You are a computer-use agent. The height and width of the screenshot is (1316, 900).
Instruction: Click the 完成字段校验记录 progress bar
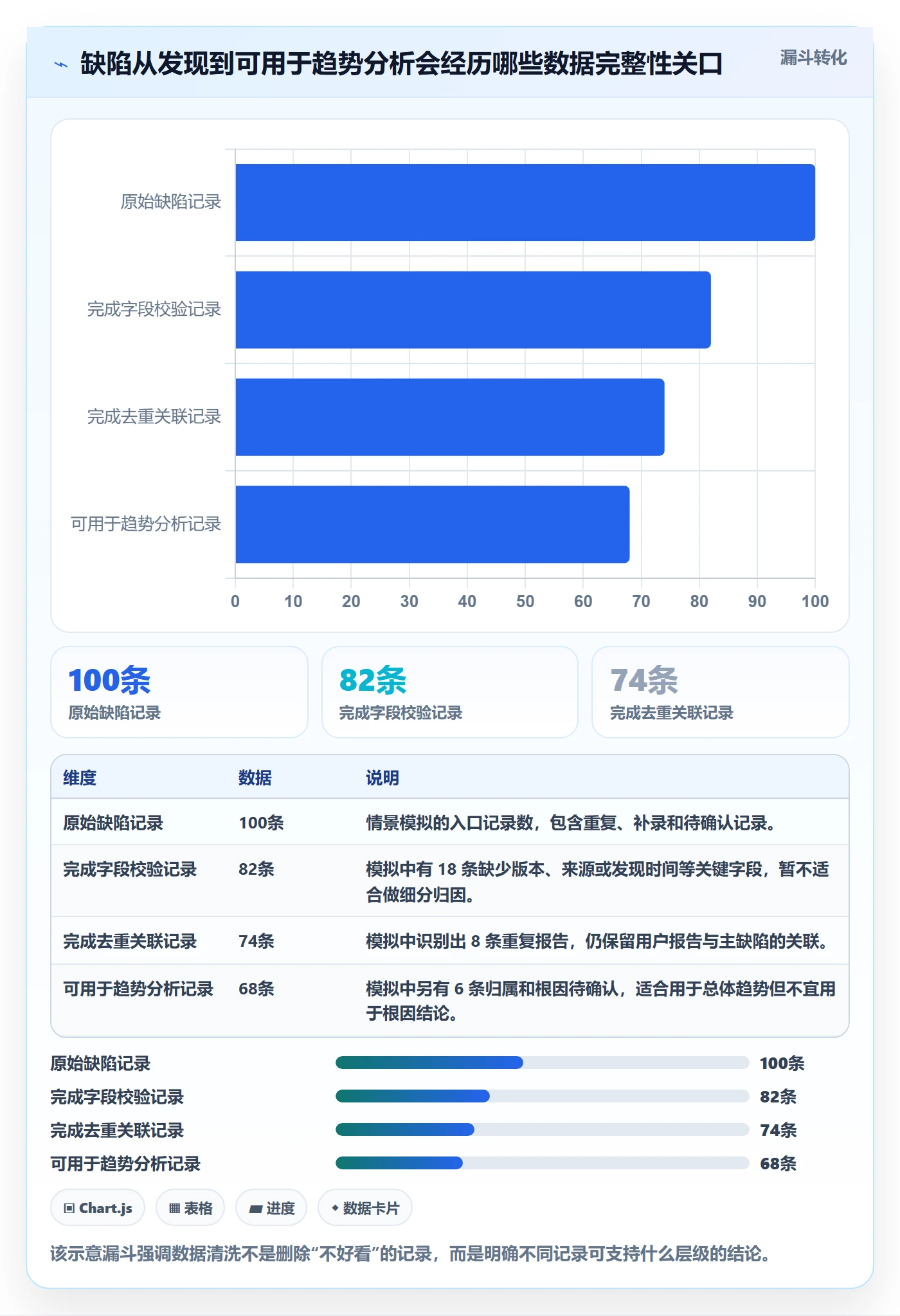(x=543, y=1096)
